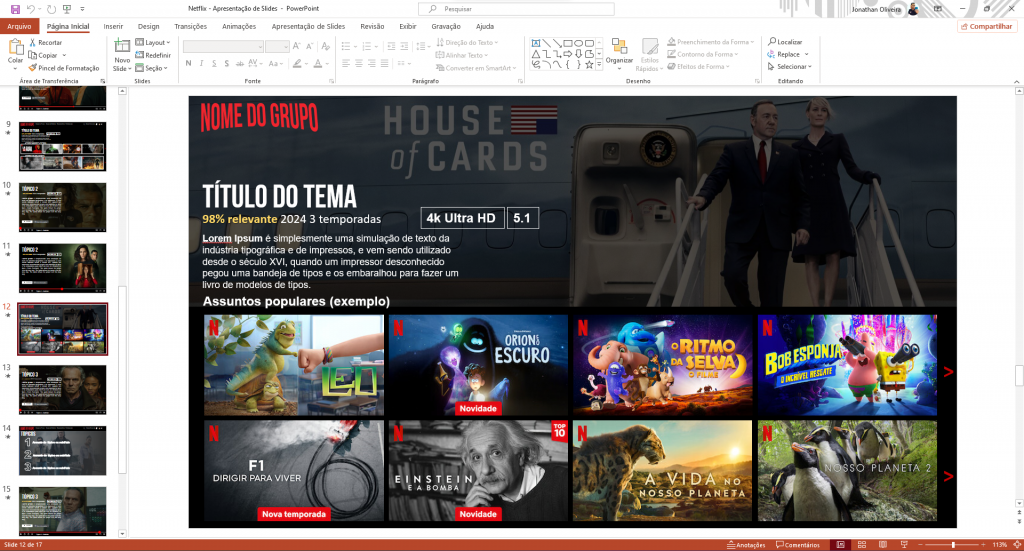Click the Selecionar cursor icon
This screenshot has width=1024, height=551.
771,67
